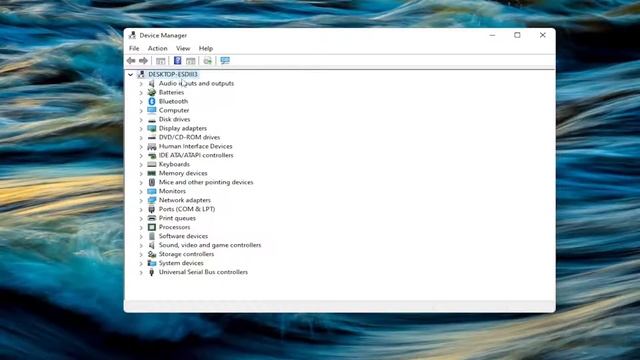Maximize the Device Manager window
Screen dimensions: 640x360
click(x=517, y=35)
